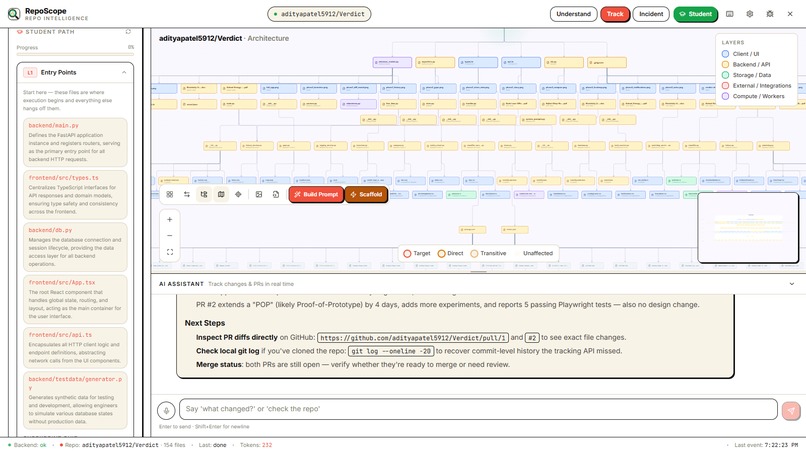Switch to the Incident mode tab
806x453 pixels.
tap(651, 14)
